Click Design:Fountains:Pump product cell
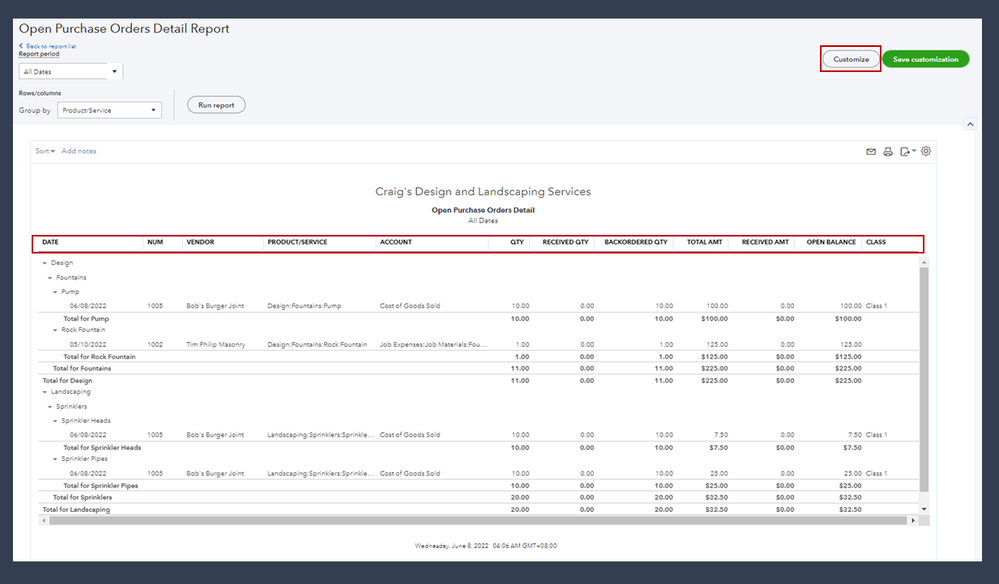The height and width of the screenshot is (584, 999). (x=304, y=306)
